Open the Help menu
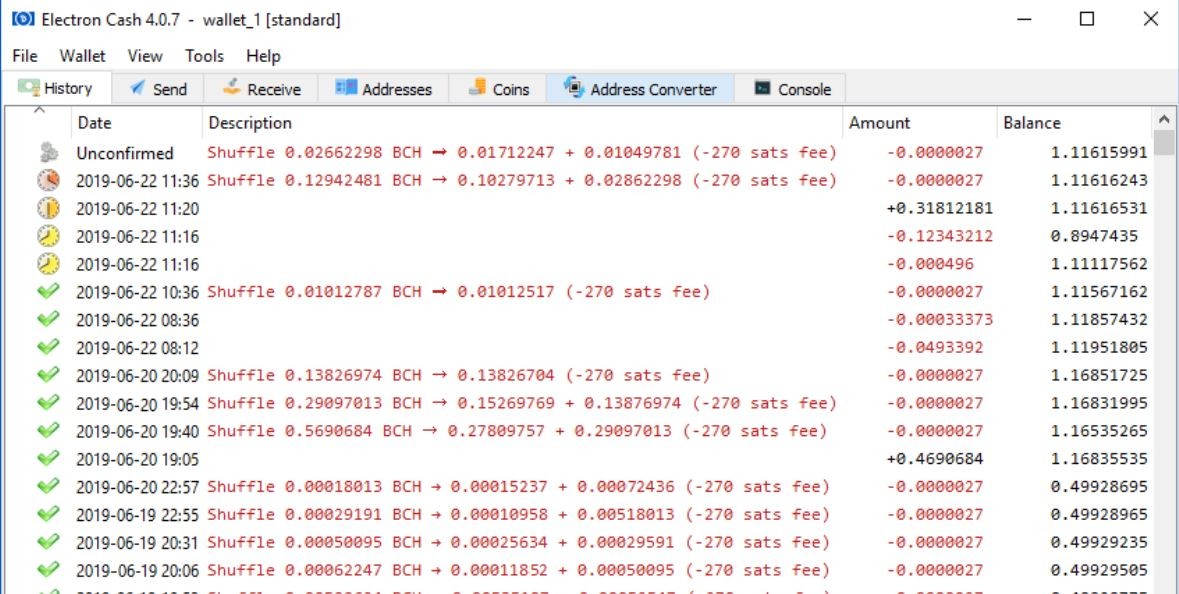1179x594 pixels. (263, 56)
